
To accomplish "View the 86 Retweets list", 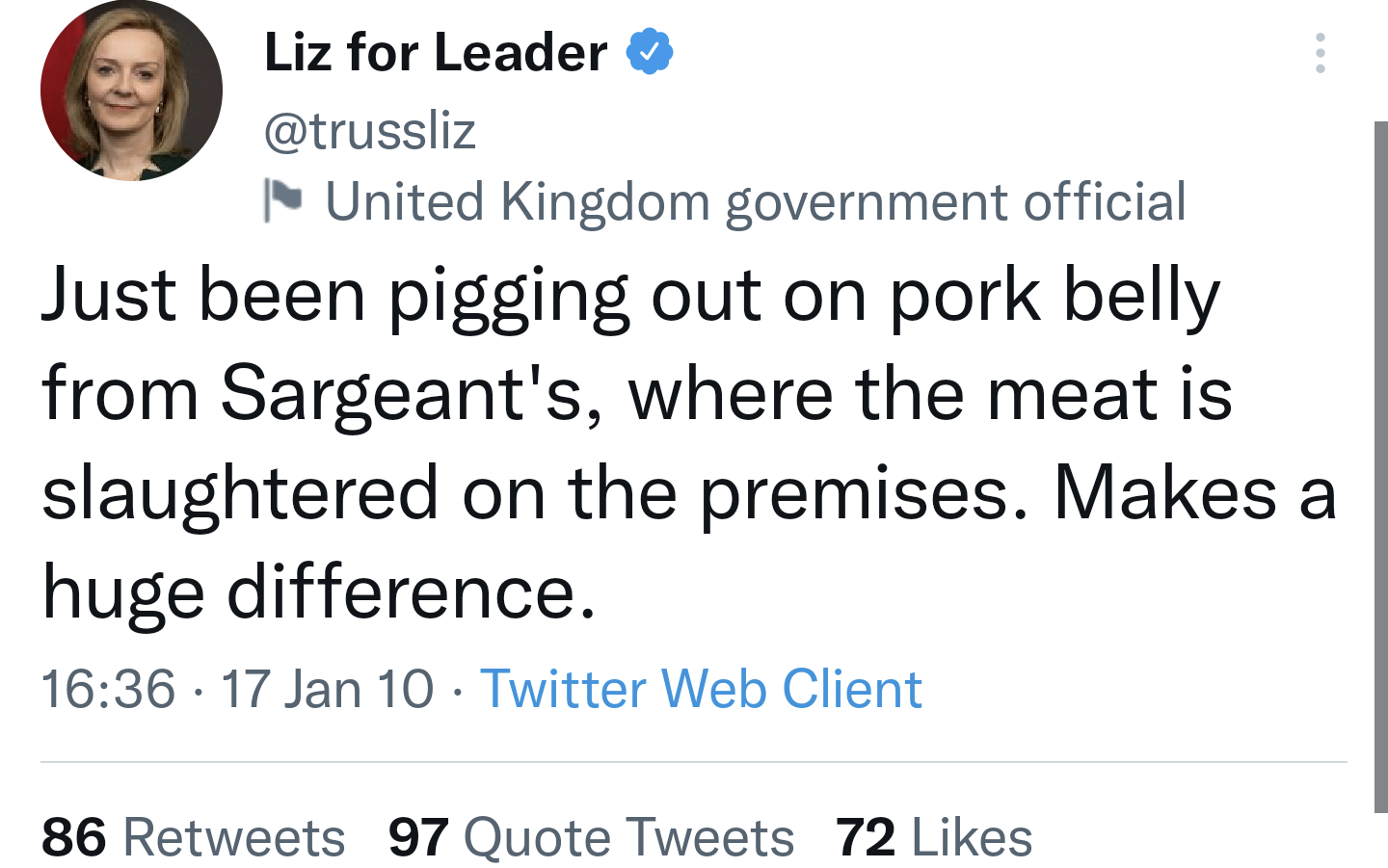I will tap(193, 836).
